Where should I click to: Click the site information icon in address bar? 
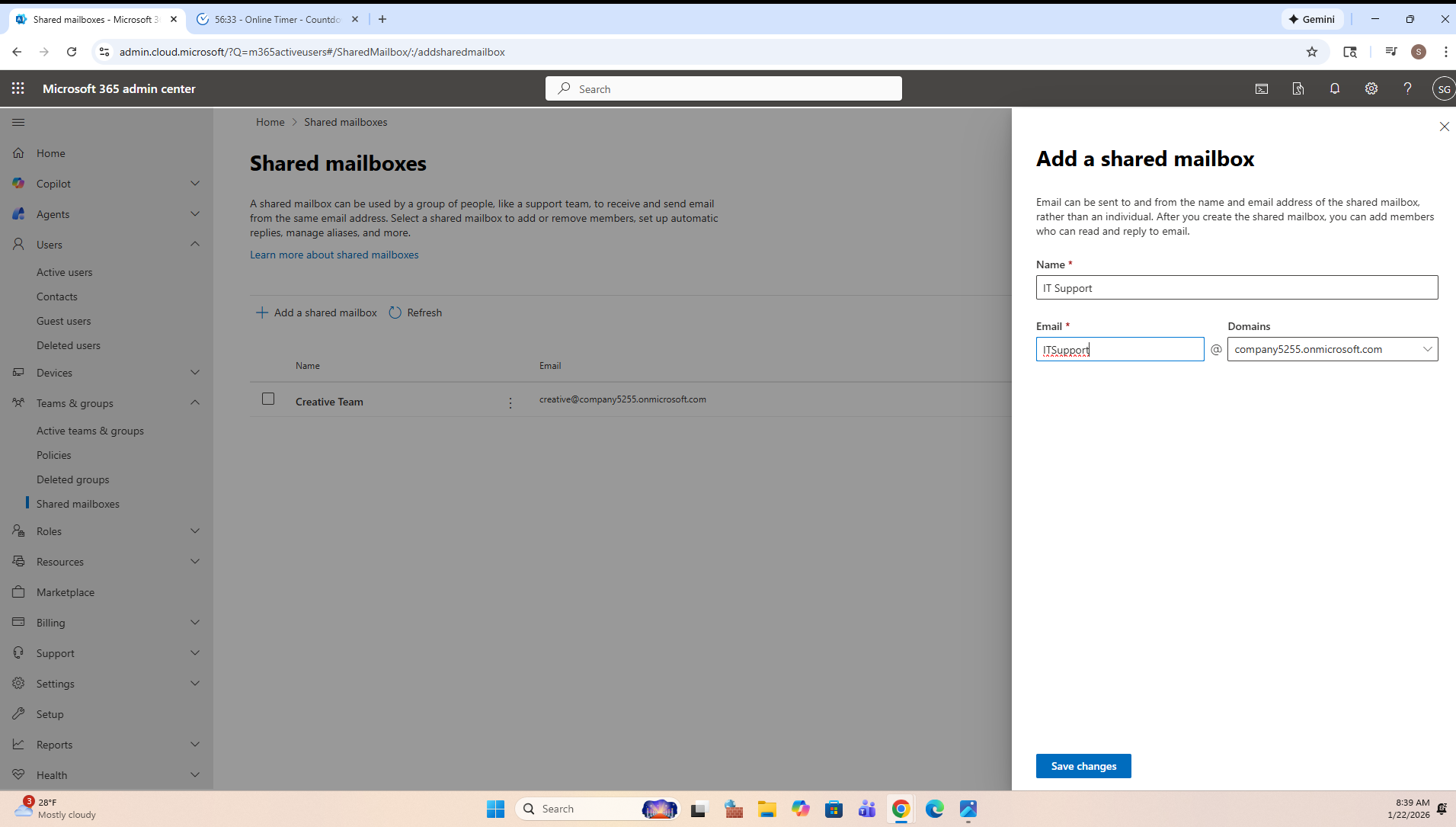click(x=104, y=52)
